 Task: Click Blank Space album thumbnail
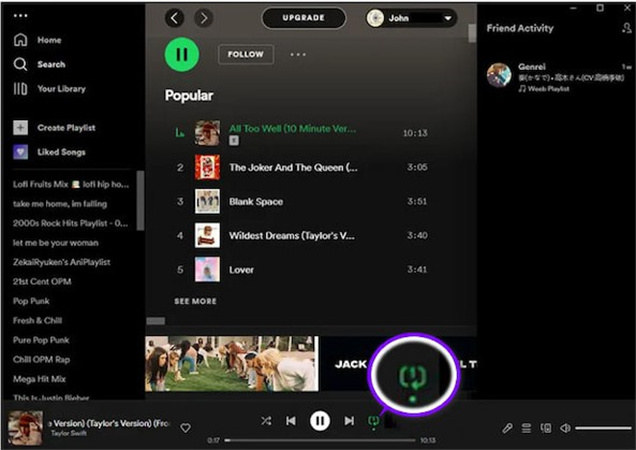coord(207,201)
